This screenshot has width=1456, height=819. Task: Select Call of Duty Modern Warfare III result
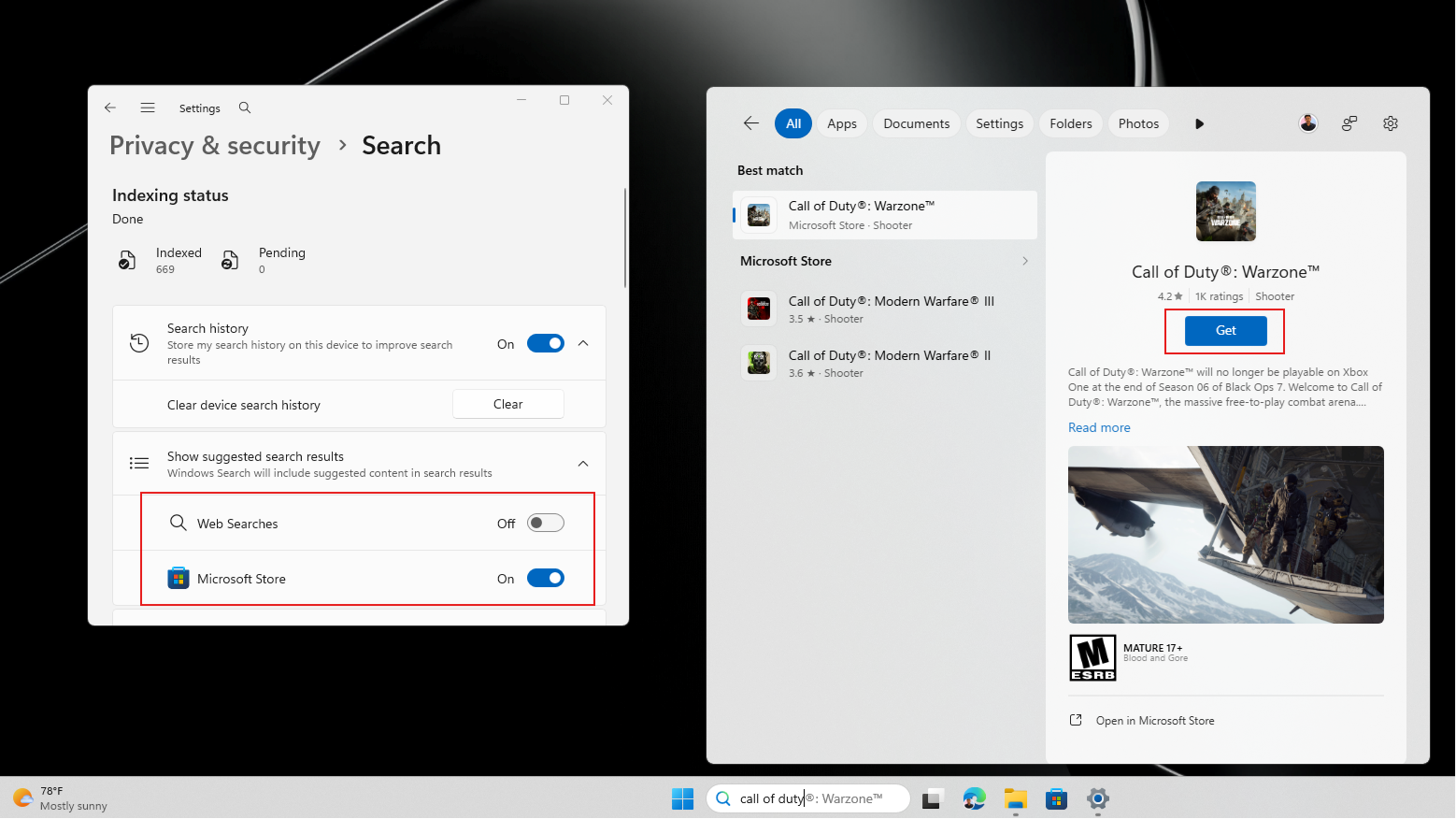click(x=885, y=309)
